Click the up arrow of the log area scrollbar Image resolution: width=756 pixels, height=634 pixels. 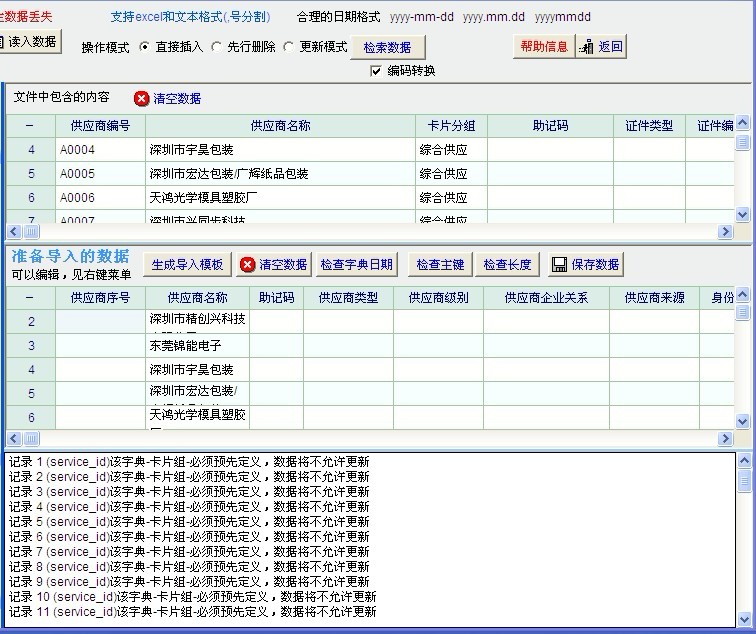click(x=743, y=461)
